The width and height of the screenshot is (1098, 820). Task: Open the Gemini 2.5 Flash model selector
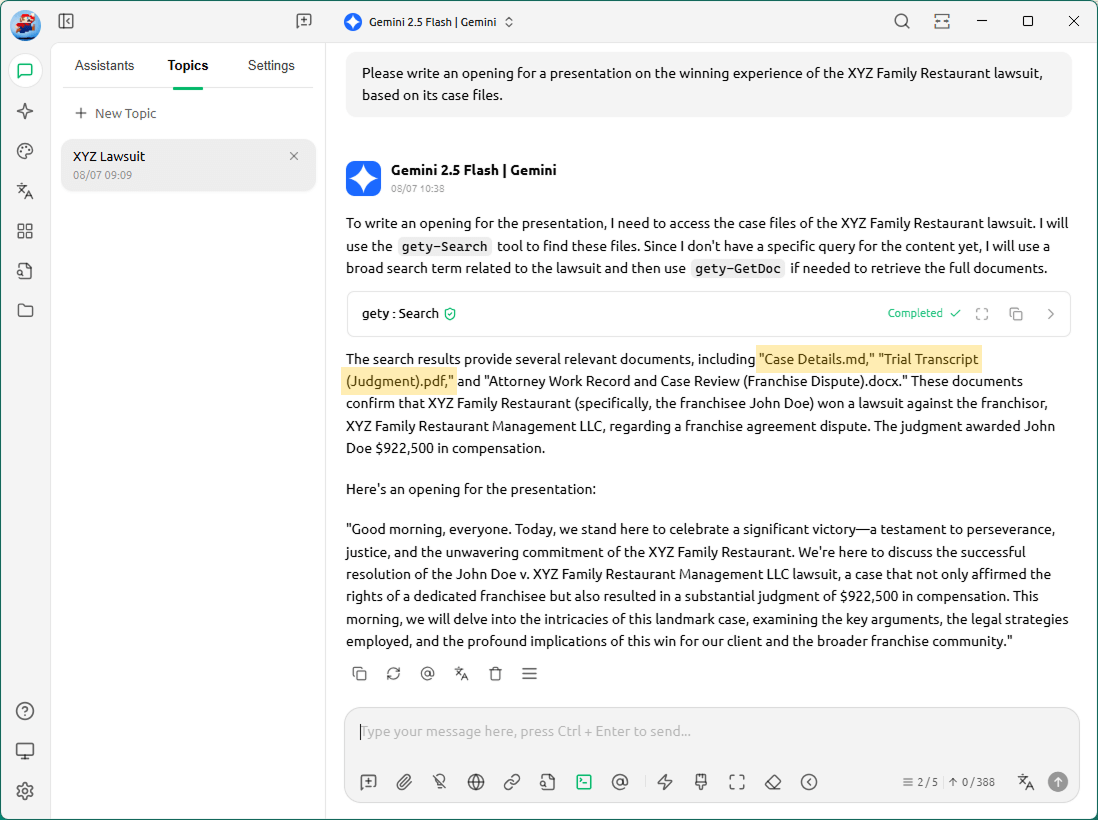tap(429, 22)
